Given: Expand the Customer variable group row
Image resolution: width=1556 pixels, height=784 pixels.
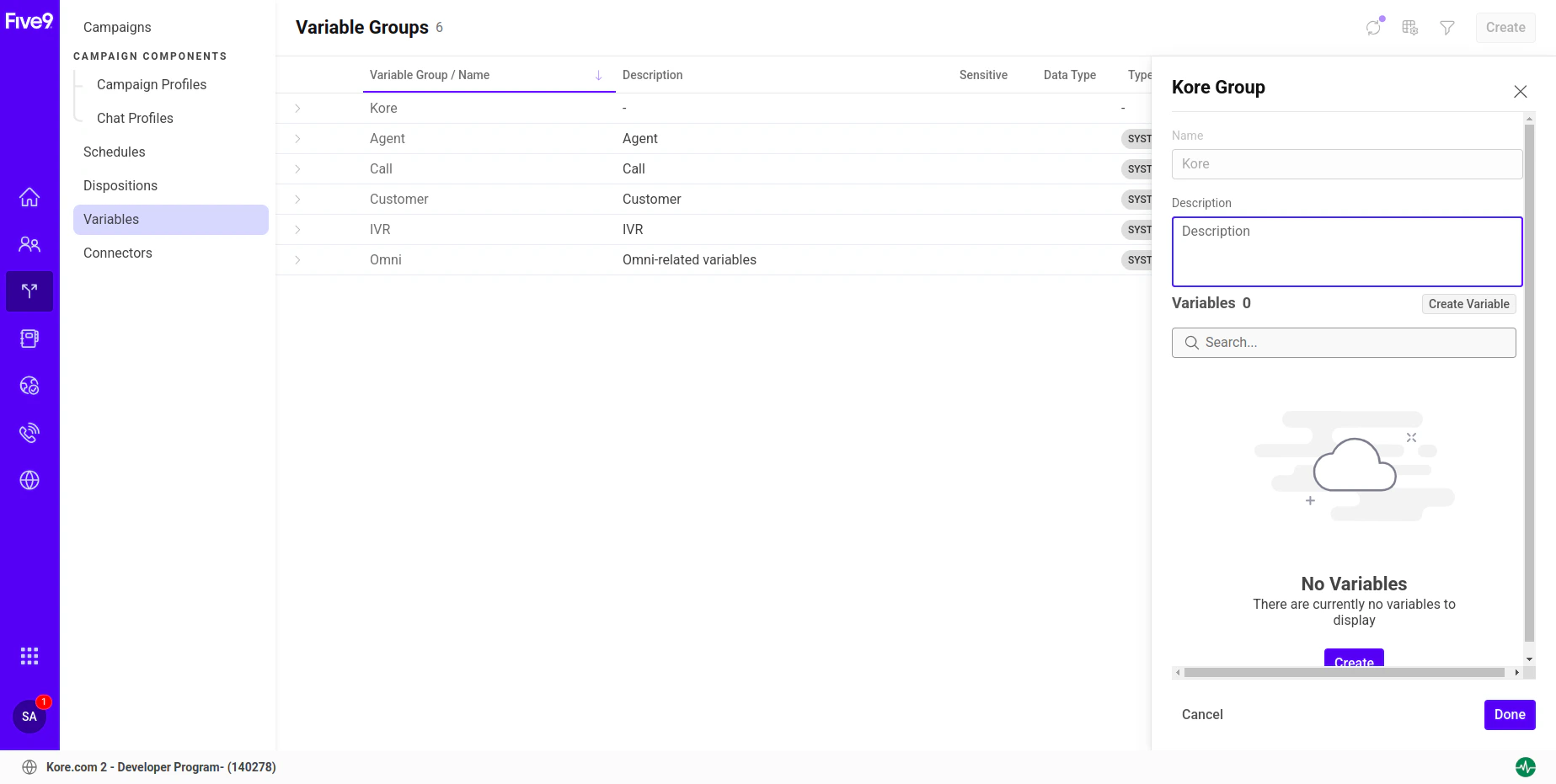Looking at the screenshot, I should point(297,200).
